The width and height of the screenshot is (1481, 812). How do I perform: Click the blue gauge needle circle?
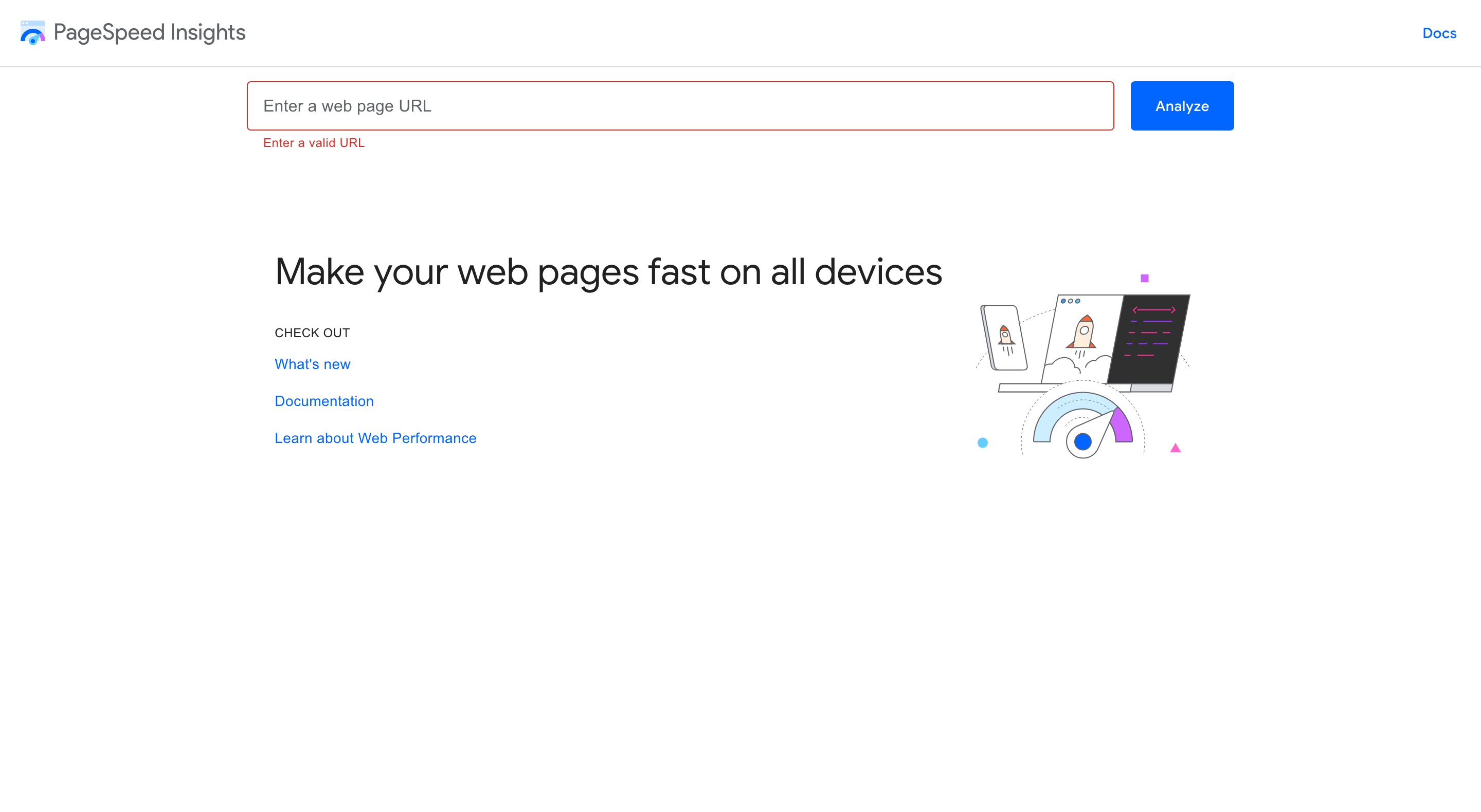click(x=1083, y=441)
